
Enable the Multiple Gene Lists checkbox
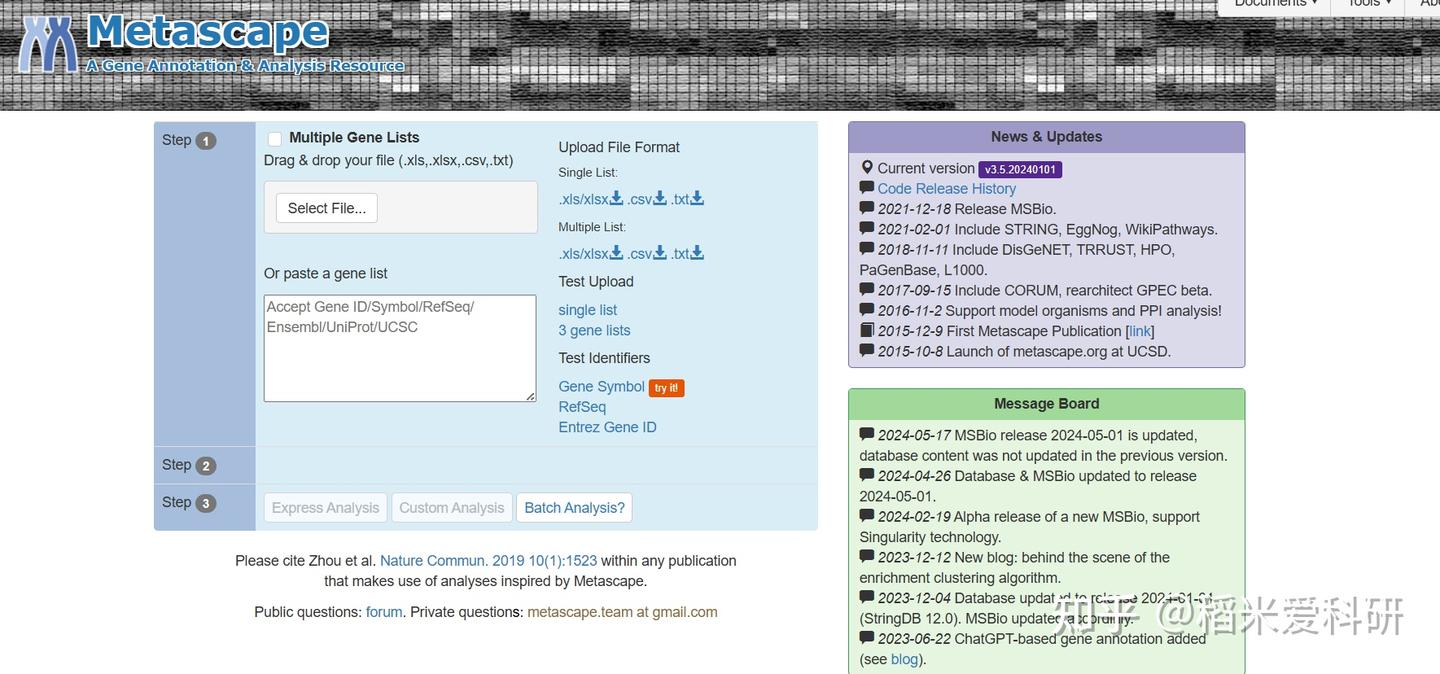coord(275,137)
